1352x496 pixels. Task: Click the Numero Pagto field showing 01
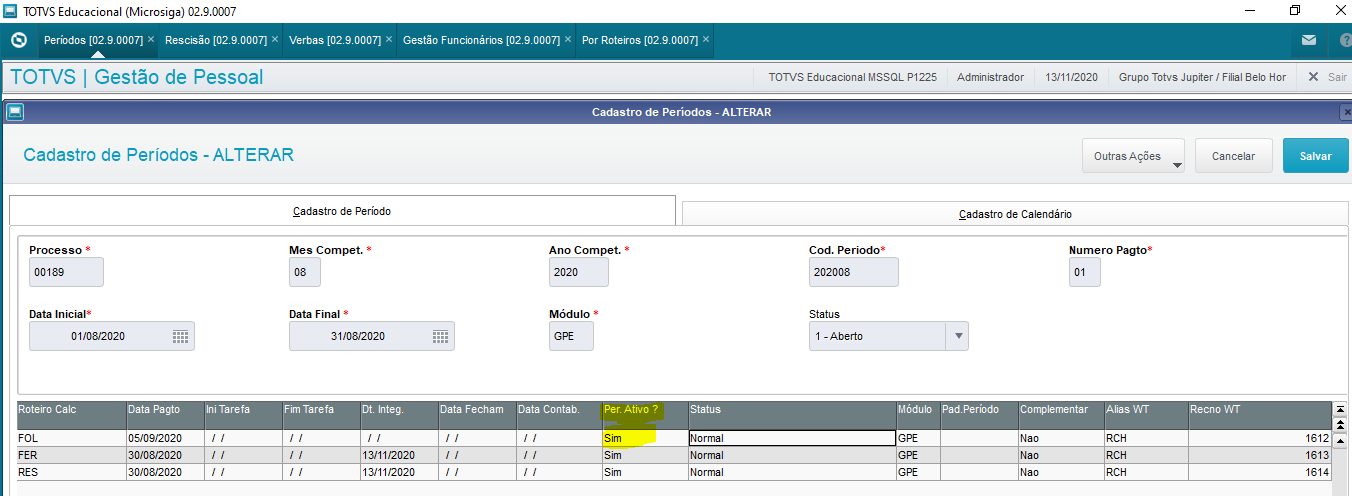click(x=1085, y=272)
